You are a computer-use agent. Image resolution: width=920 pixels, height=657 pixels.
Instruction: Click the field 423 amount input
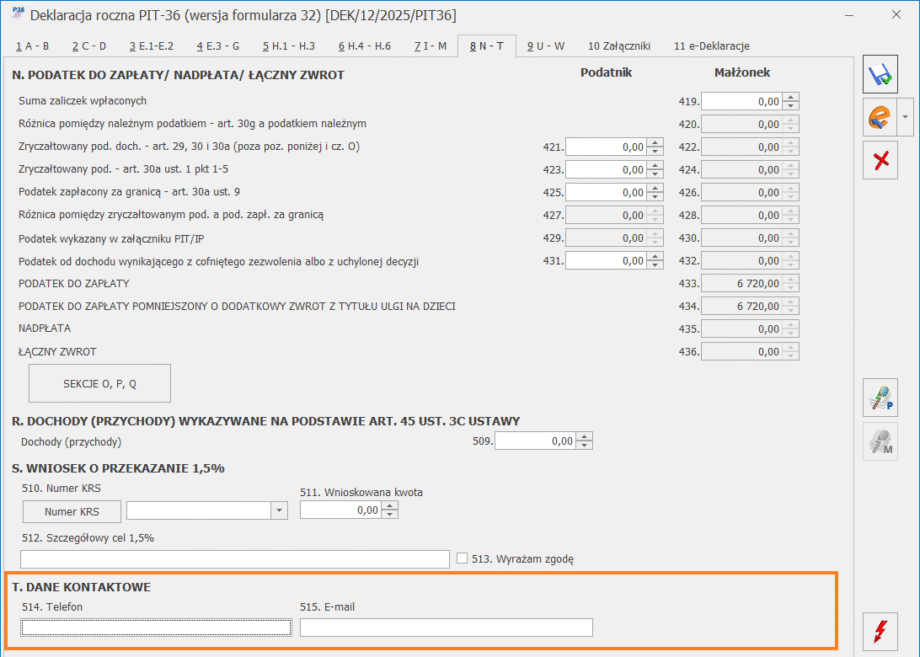click(606, 170)
